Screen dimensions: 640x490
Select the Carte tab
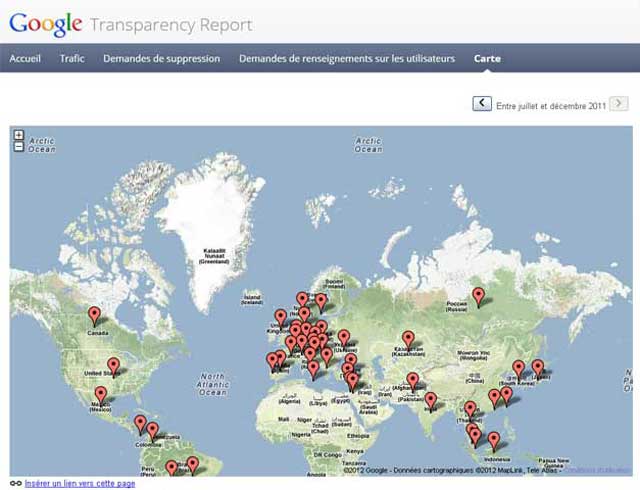pyautogui.click(x=487, y=58)
